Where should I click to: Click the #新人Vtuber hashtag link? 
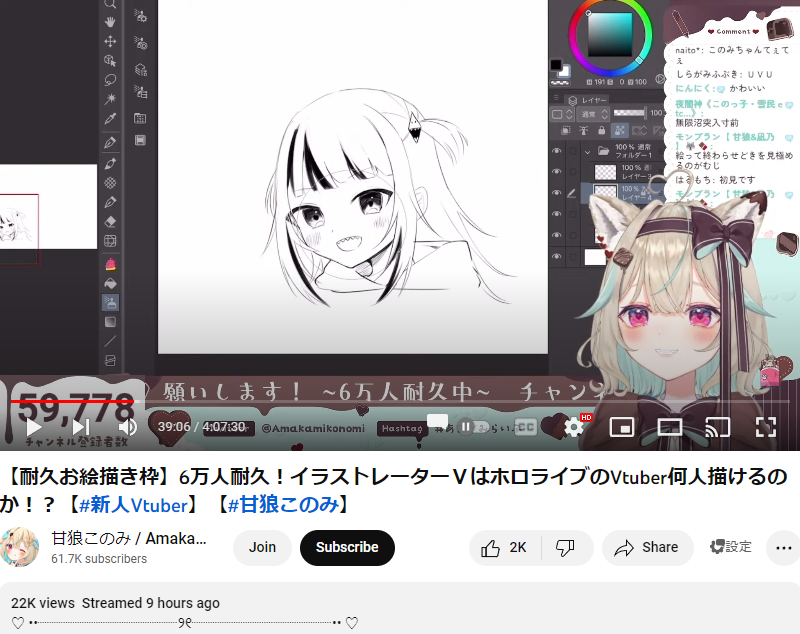click(134, 505)
